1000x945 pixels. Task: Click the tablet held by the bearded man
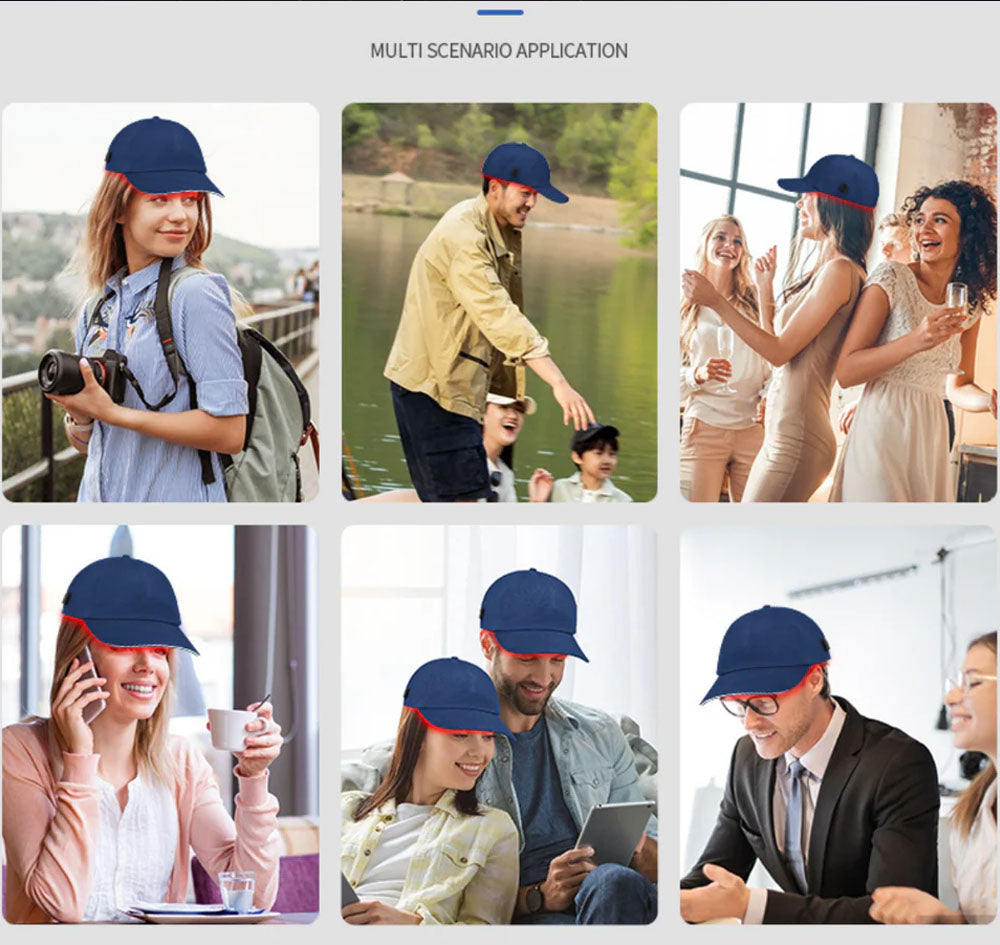pos(613,832)
